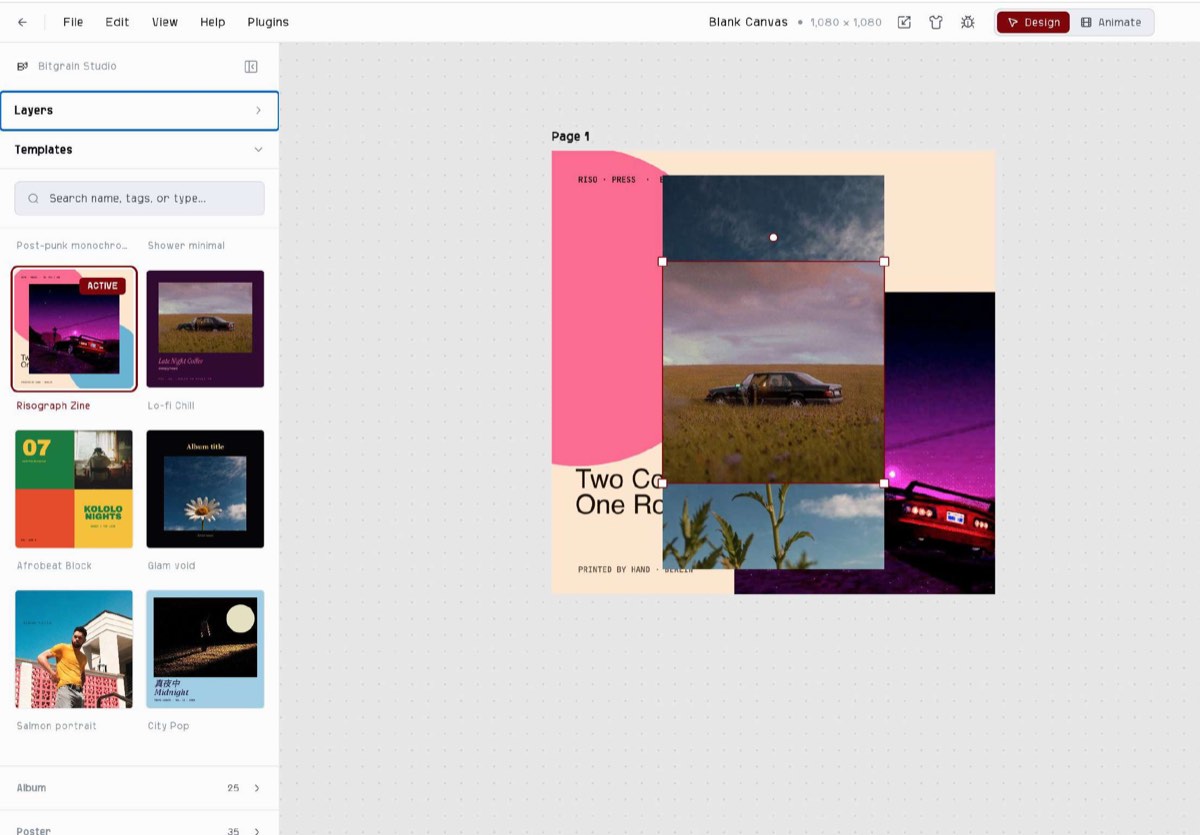Screen dimensions: 1200x835
Task: Click the t-shirt mockup icon
Action: click(x=936, y=22)
